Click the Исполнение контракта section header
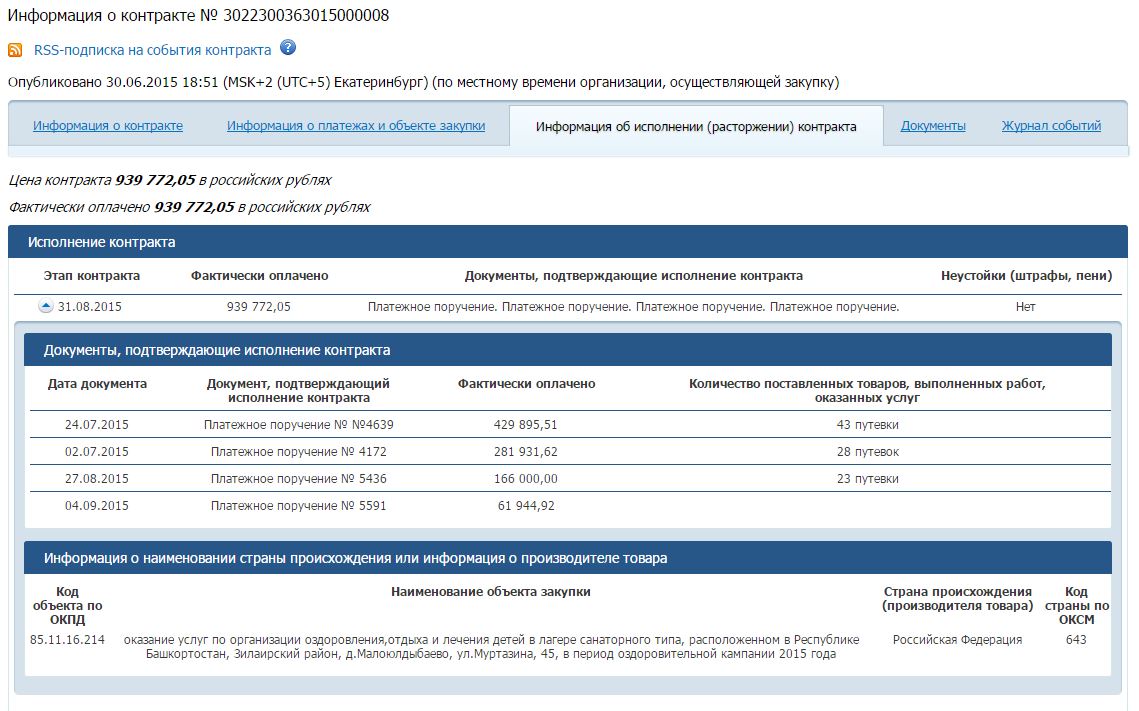 101,242
